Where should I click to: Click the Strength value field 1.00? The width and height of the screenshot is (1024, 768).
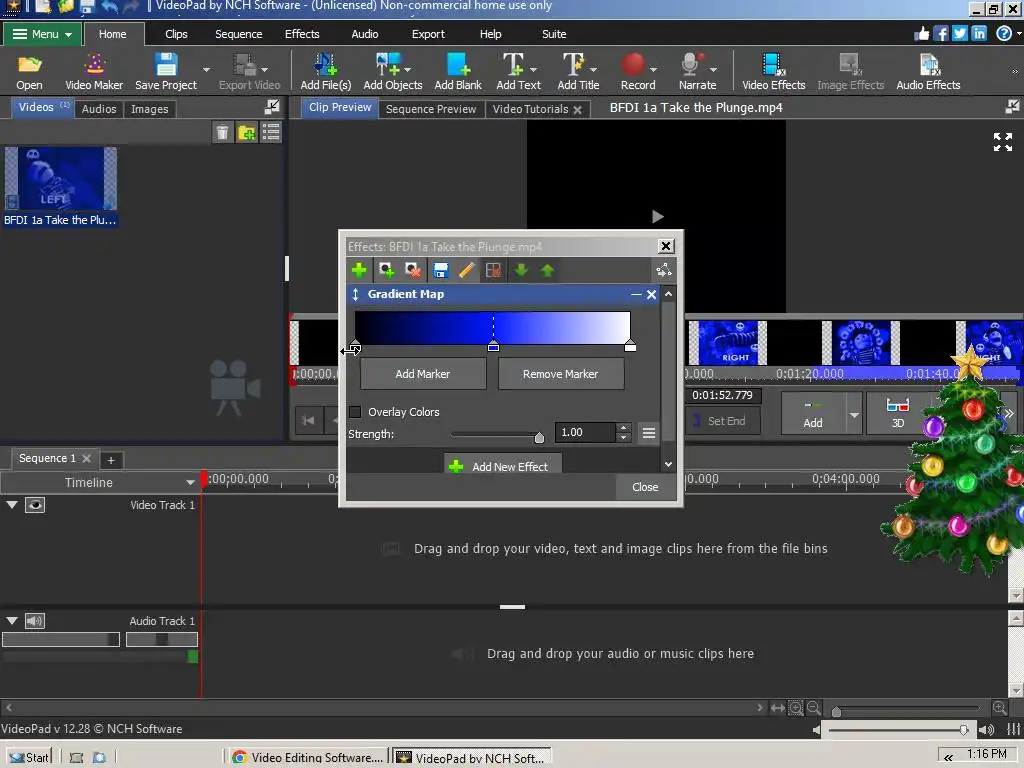[x=584, y=432]
